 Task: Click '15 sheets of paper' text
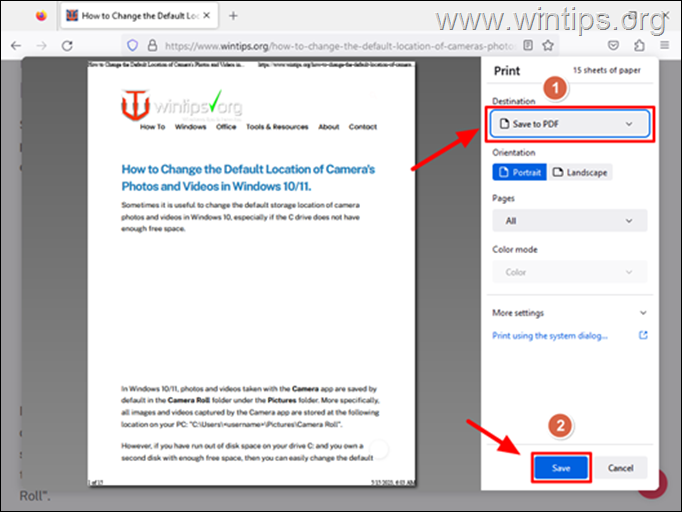click(x=607, y=70)
